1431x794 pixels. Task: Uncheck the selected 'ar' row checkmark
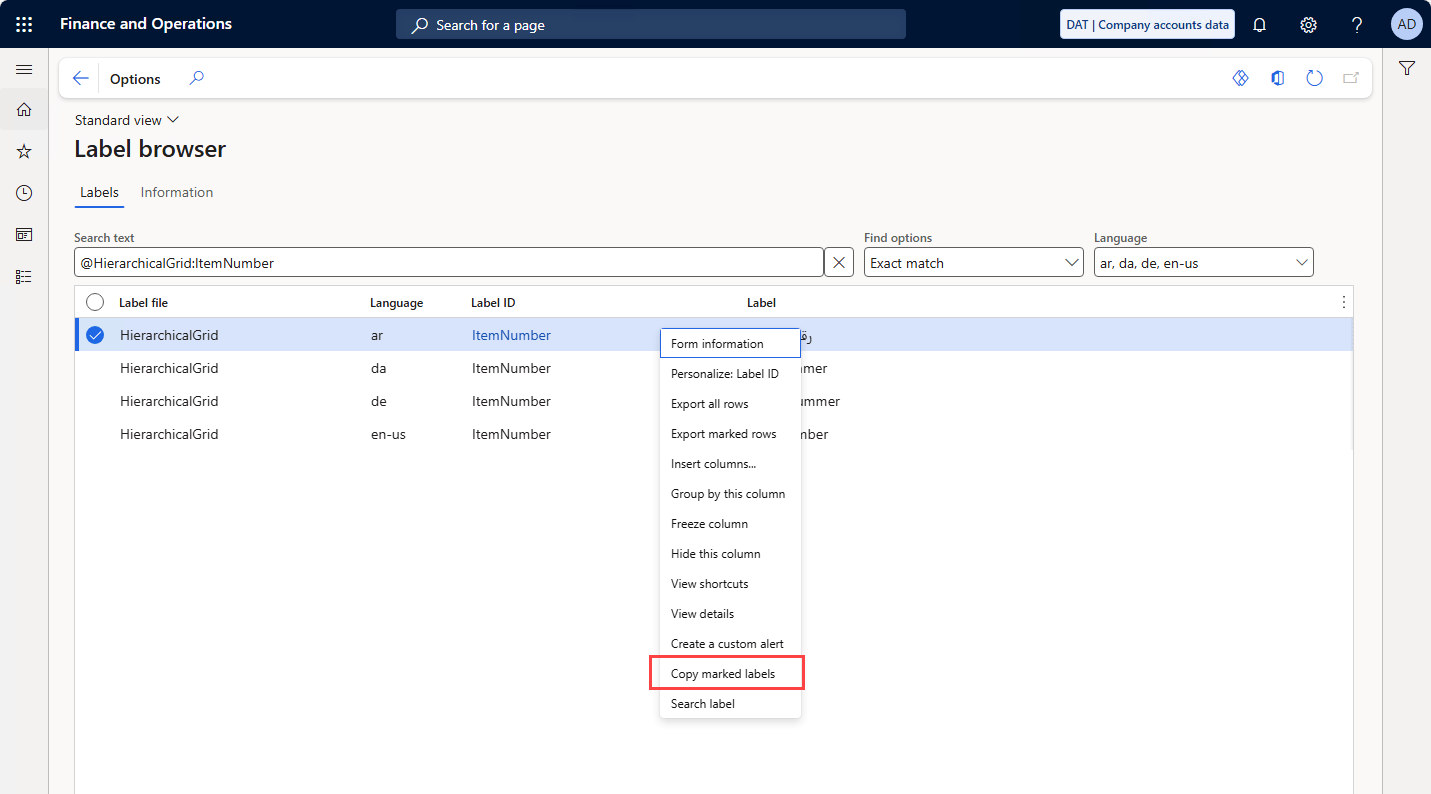coord(95,335)
